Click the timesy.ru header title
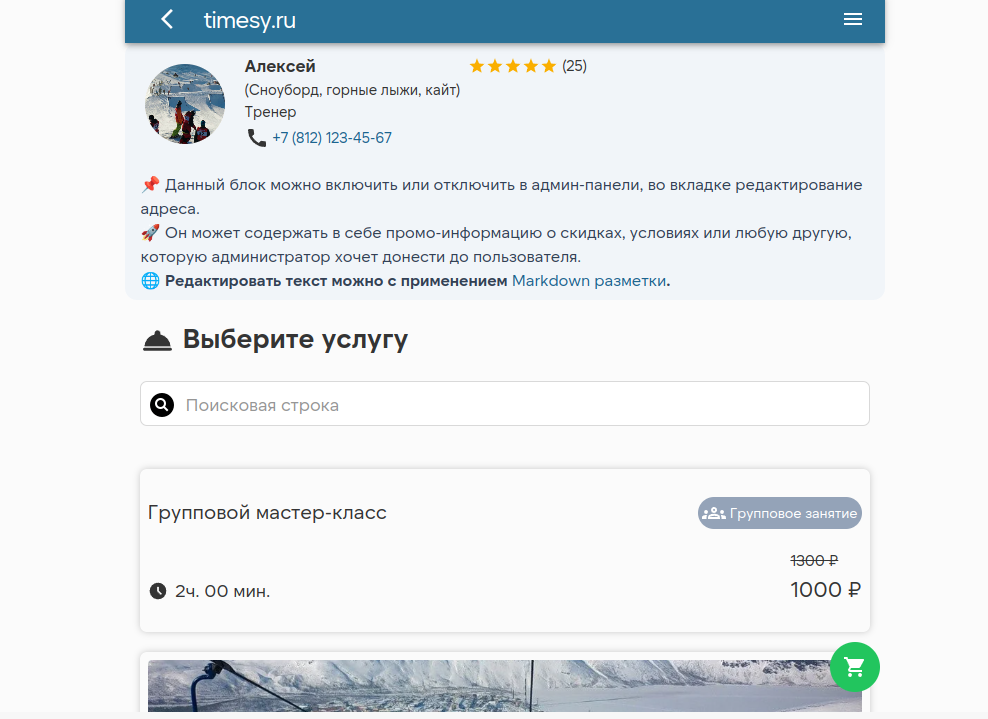The image size is (988, 719). pos(249,20)
